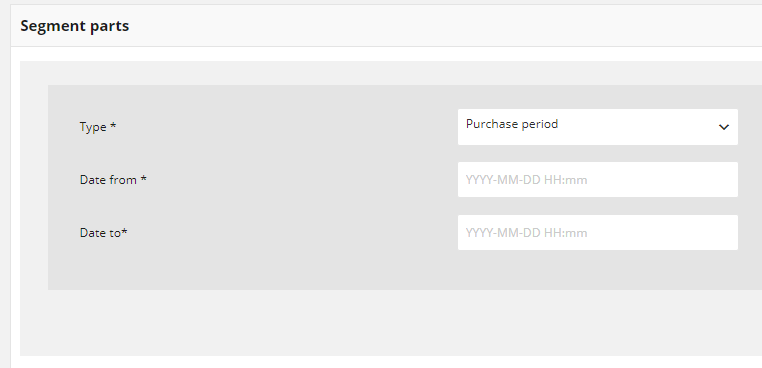This screenshot has height=368, width=762.
Task: Focus the second YYYY-MM-DD HH:mm placeholder field
Action: [598, 232]
